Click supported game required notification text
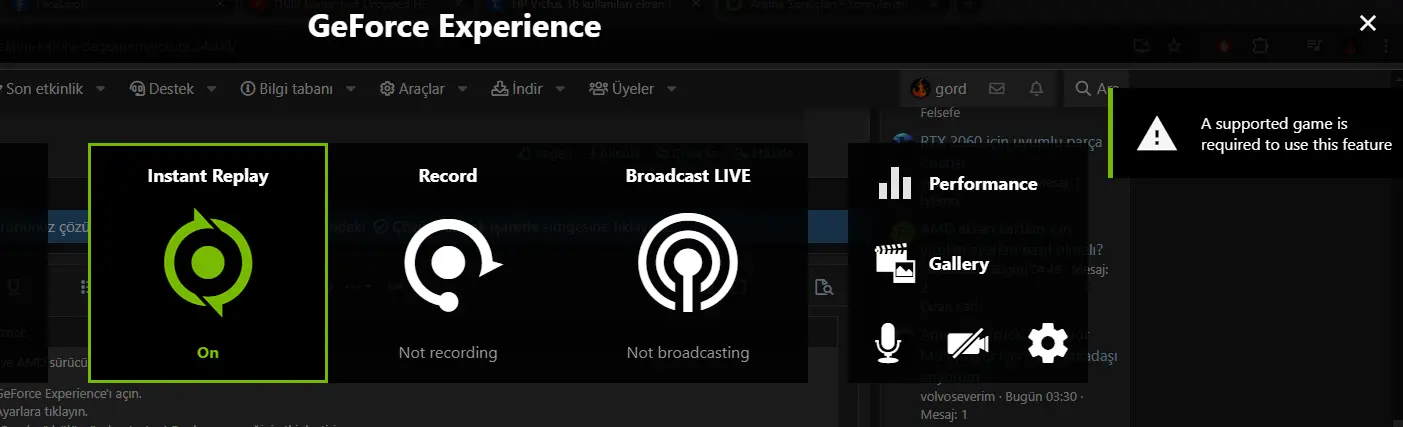1403x427 pixels. point(1296,134)
